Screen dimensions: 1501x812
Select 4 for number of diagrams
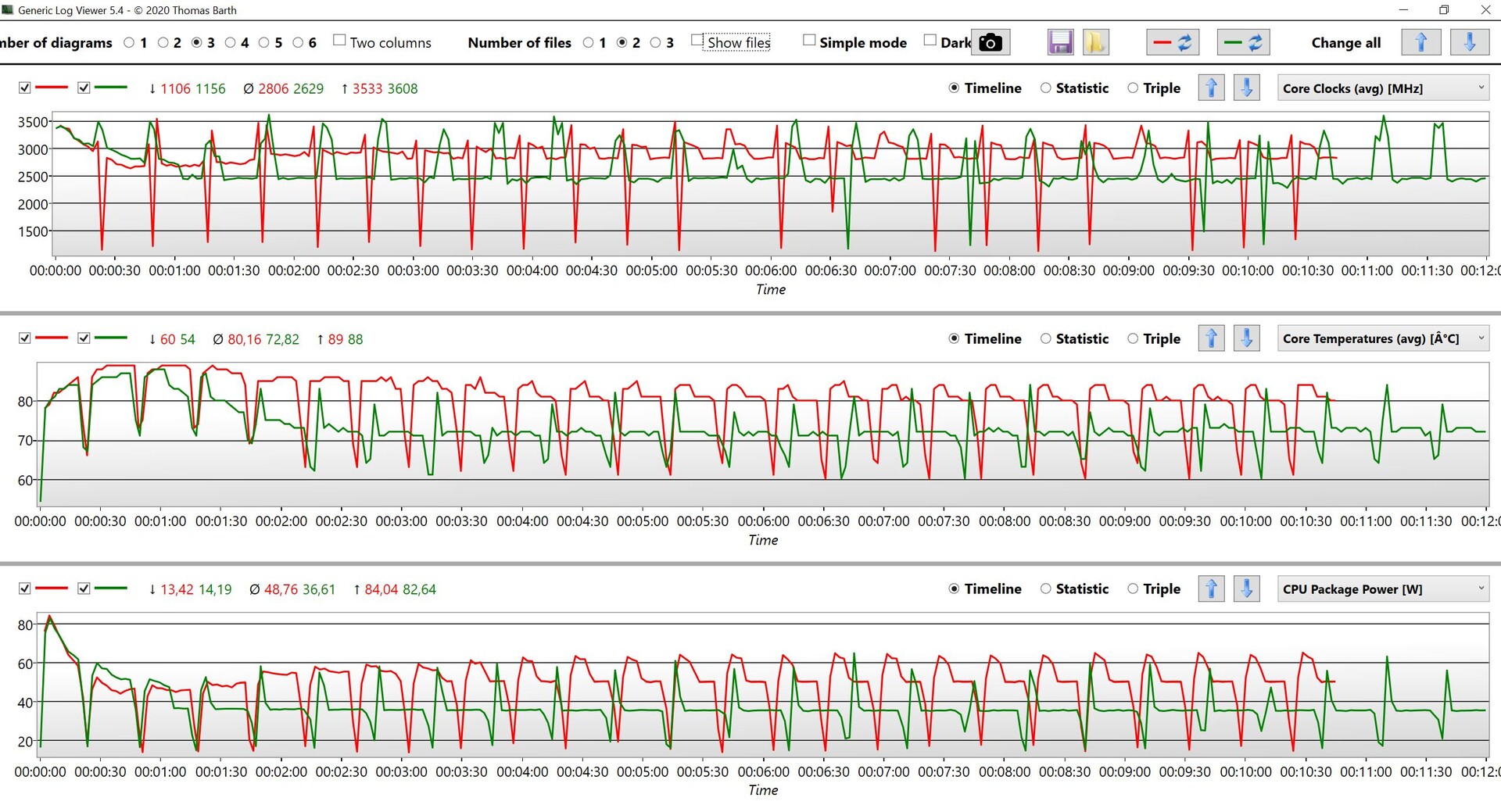click(231, 43)
